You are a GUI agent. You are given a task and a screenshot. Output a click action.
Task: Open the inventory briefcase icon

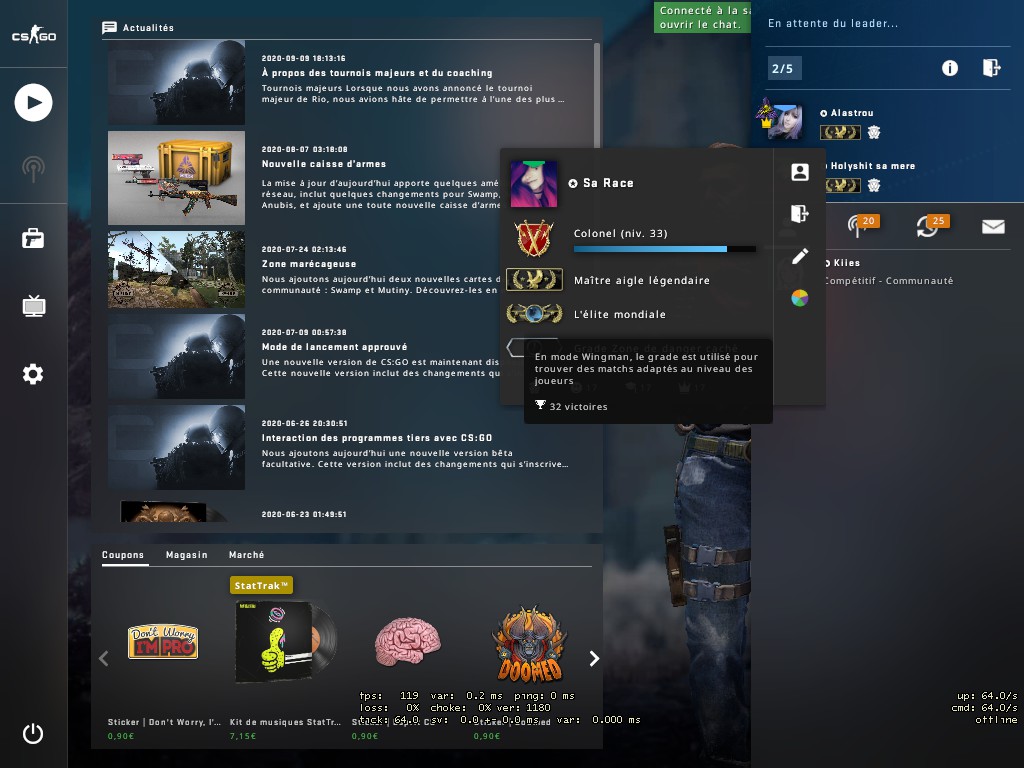[x=33, y=238]
